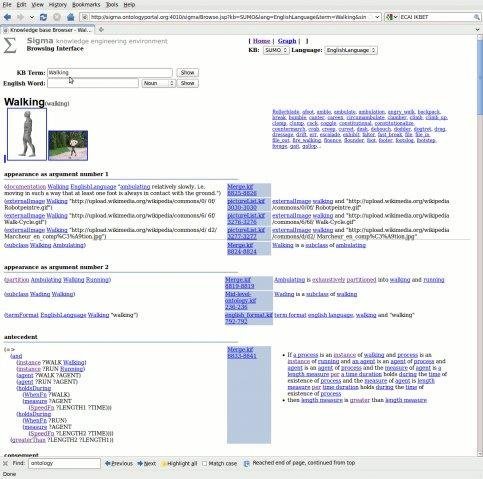This screenshot has height=479, width=483.
Task: Reload the page with the refresh icon
Action: pyautogui.click(x=43, y=17)
